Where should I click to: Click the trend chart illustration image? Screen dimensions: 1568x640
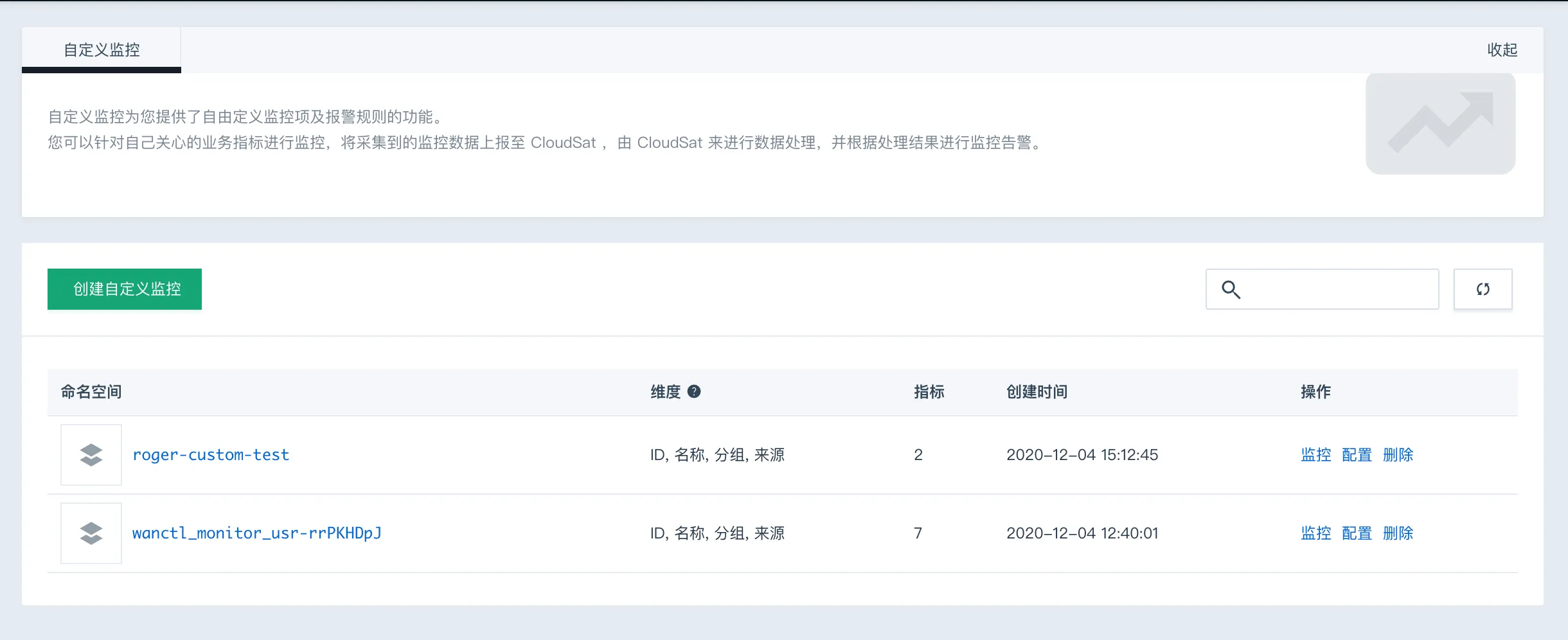1440,123
